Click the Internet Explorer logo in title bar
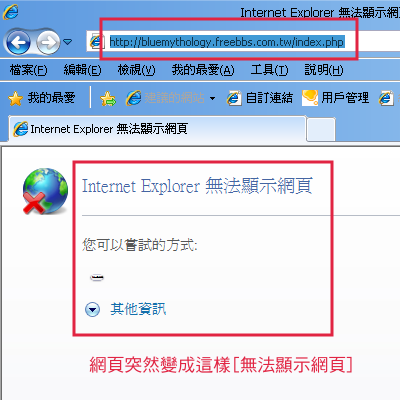 click(x=11, y=12)
